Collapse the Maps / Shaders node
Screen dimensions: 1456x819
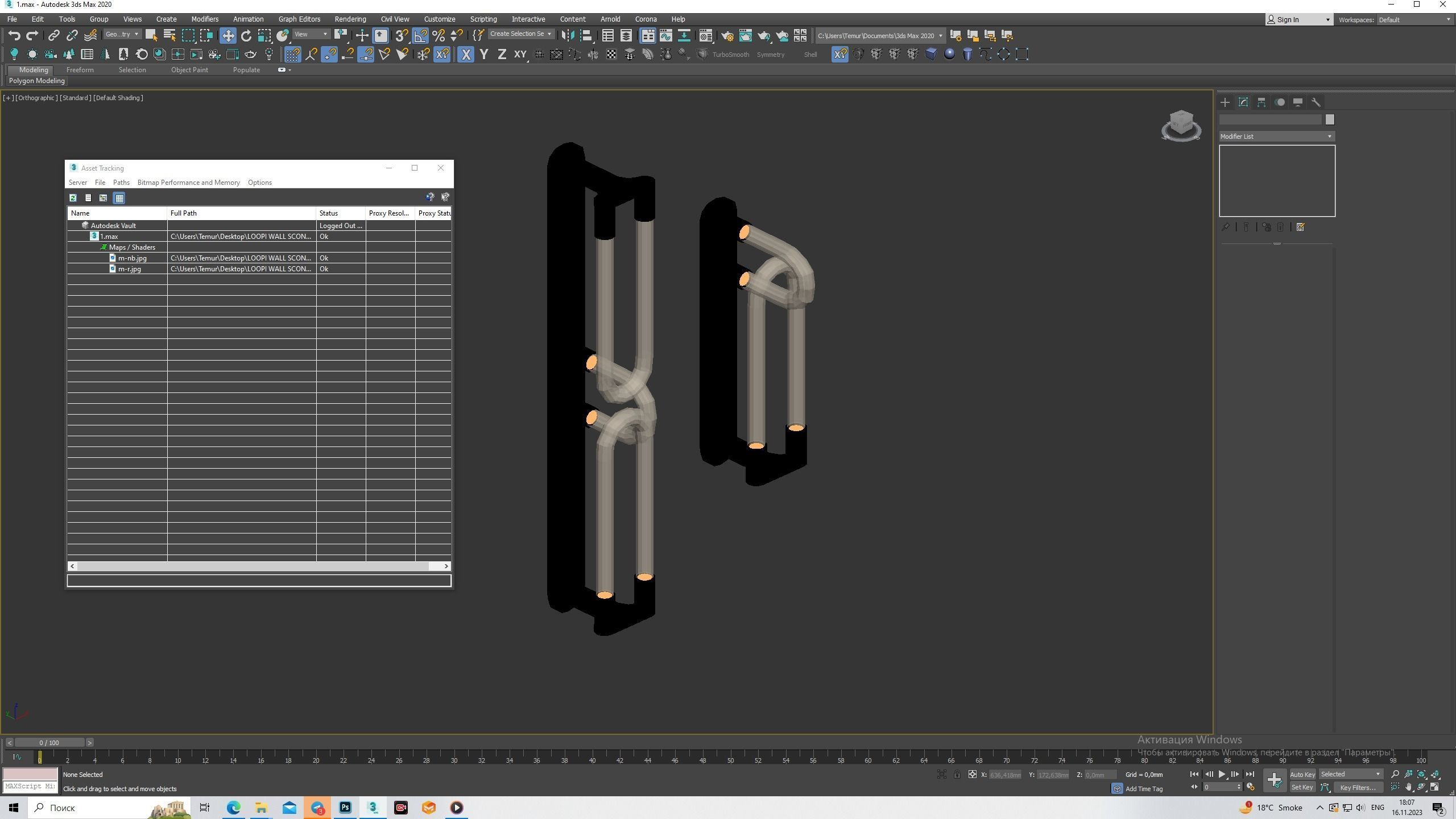[104, 247]
